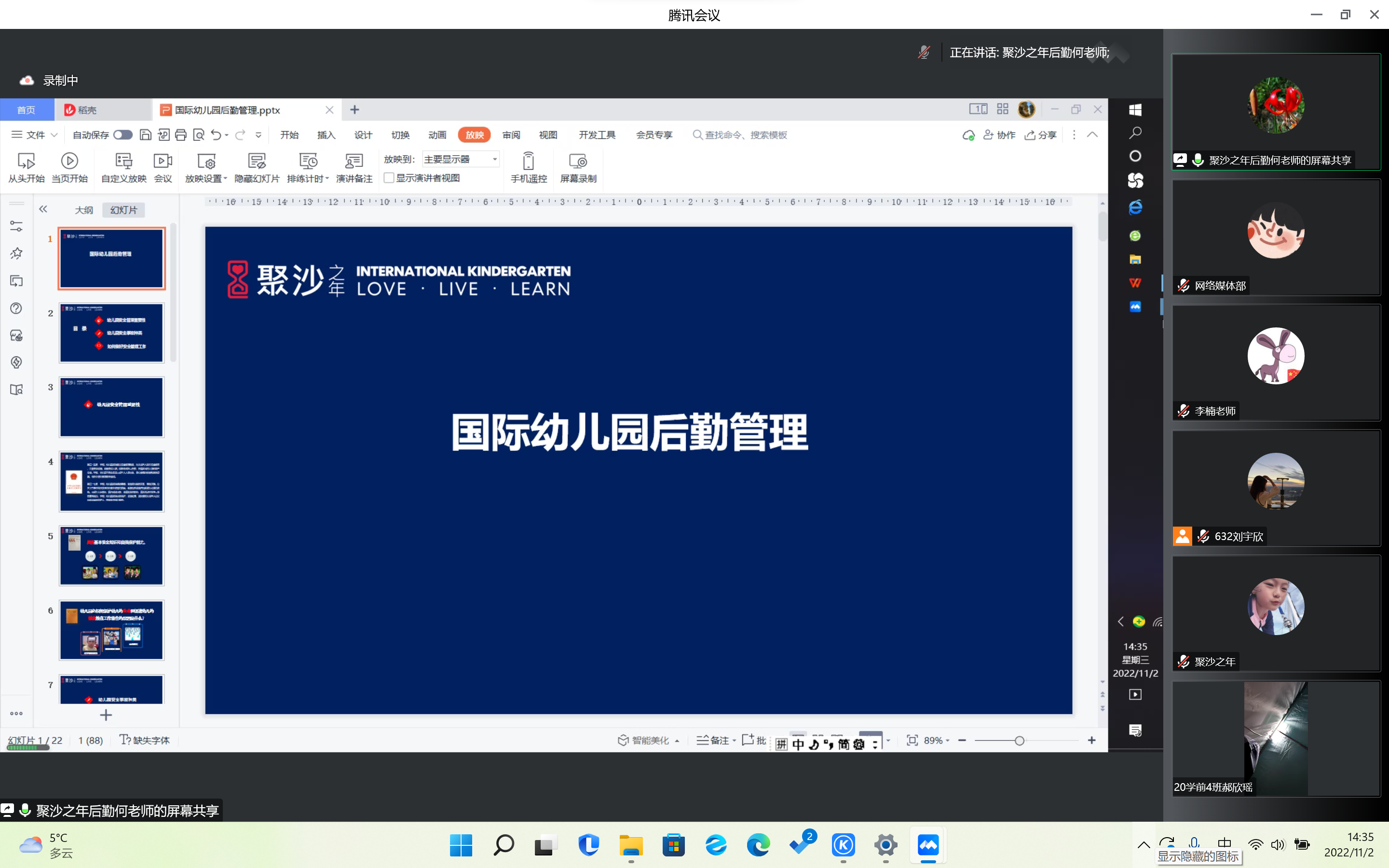The width and height of the screenshot is (1389, 868).
Task: Open the 89% zoom level dropdown
Action: pos(937,741)
